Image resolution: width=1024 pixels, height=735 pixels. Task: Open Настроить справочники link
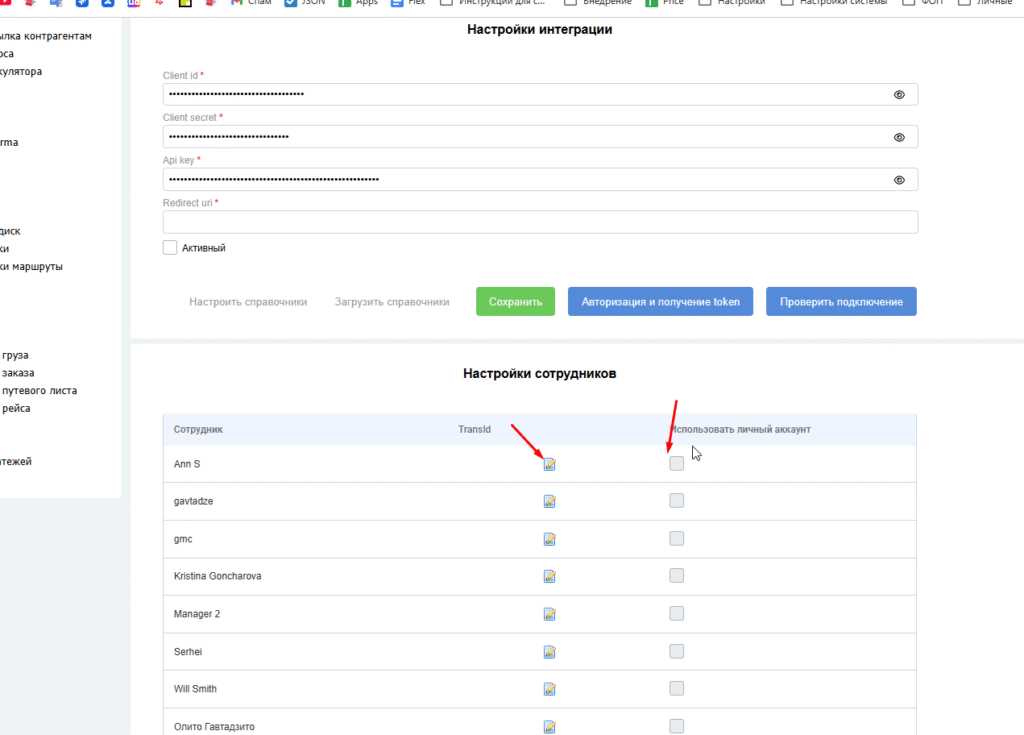point(248,302)
